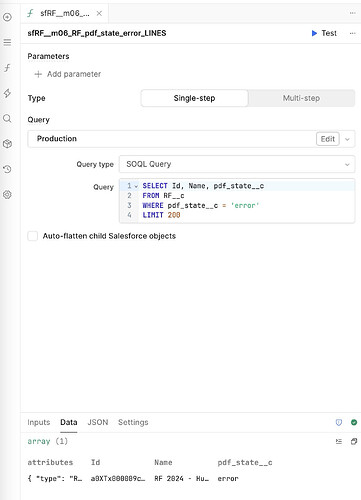Click the function name sfRF__m06_RF_pdf_state_error_LINES
The image size is (361, 500).
coord(97,33)
